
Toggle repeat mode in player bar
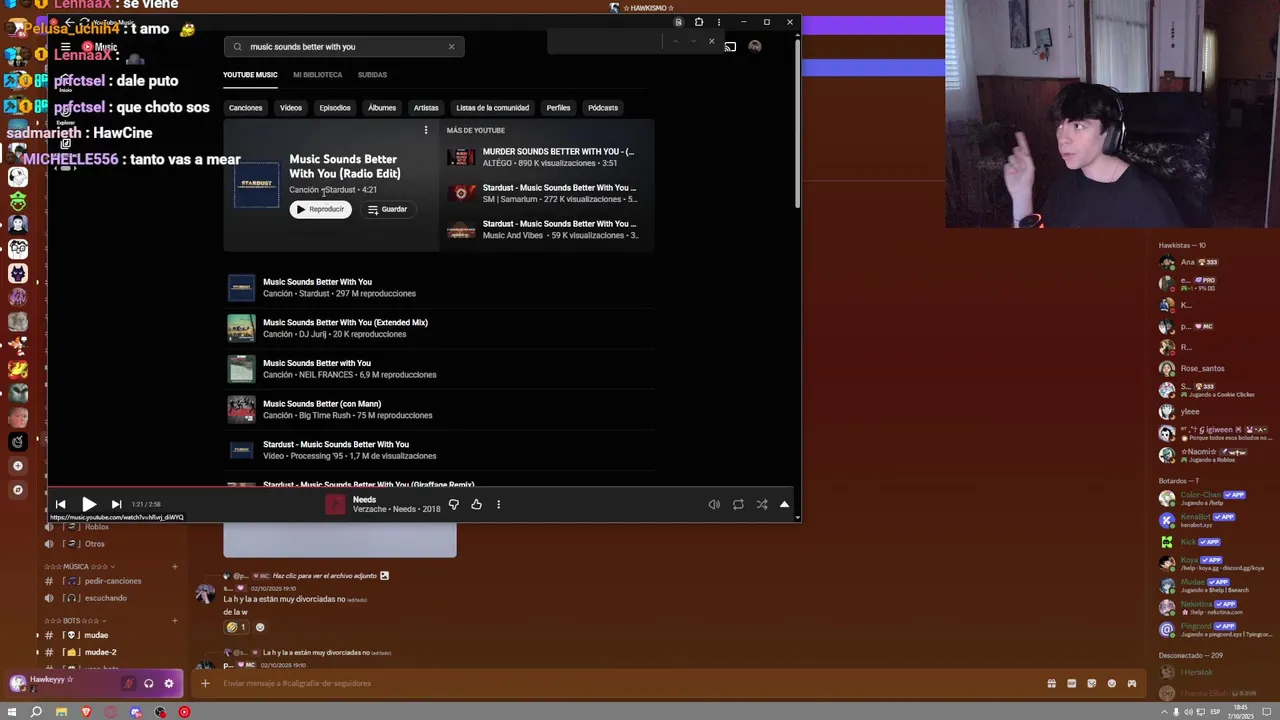pos(738,504)
